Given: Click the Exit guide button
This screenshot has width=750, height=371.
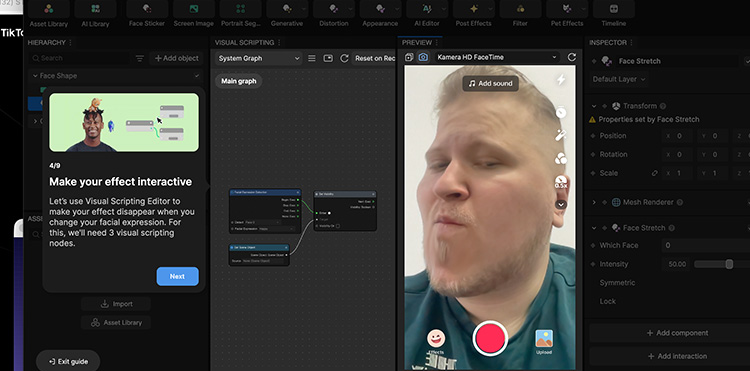Looking at the screenshot, I should (68, 361).
